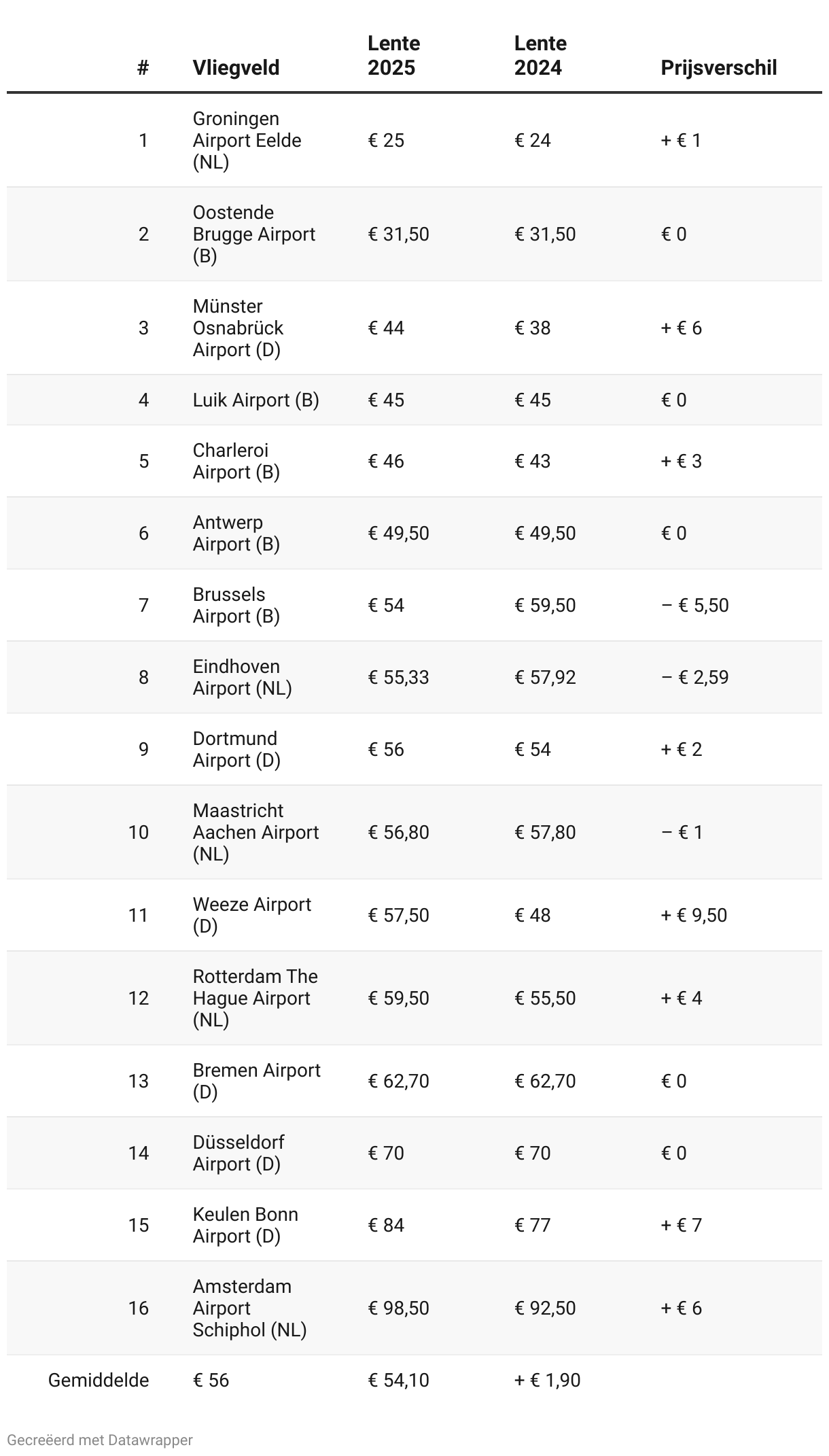Viewport: 829px width, 1456px height.
Task: Click the Gemiddelde row label
Action: [99, 1380]
